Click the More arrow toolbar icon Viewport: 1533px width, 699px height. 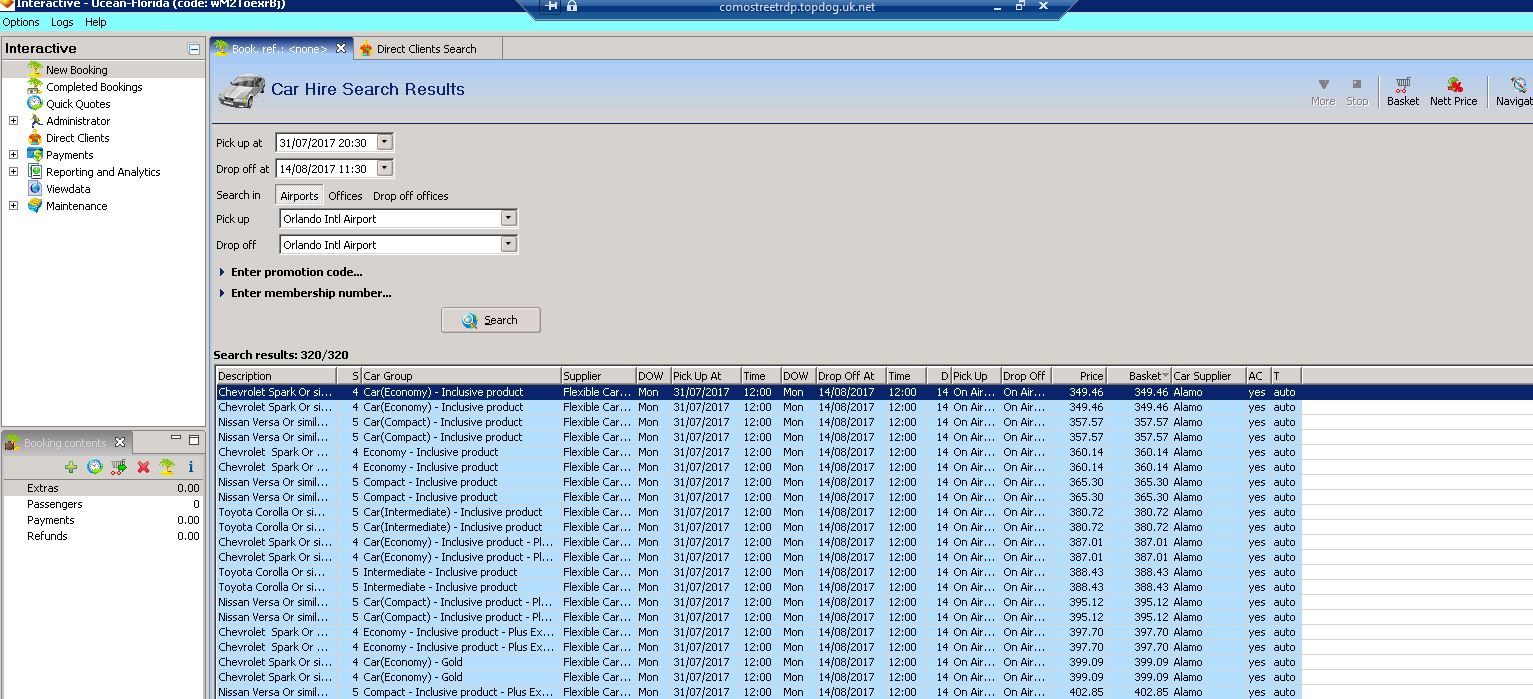[x=1323, y=92]
